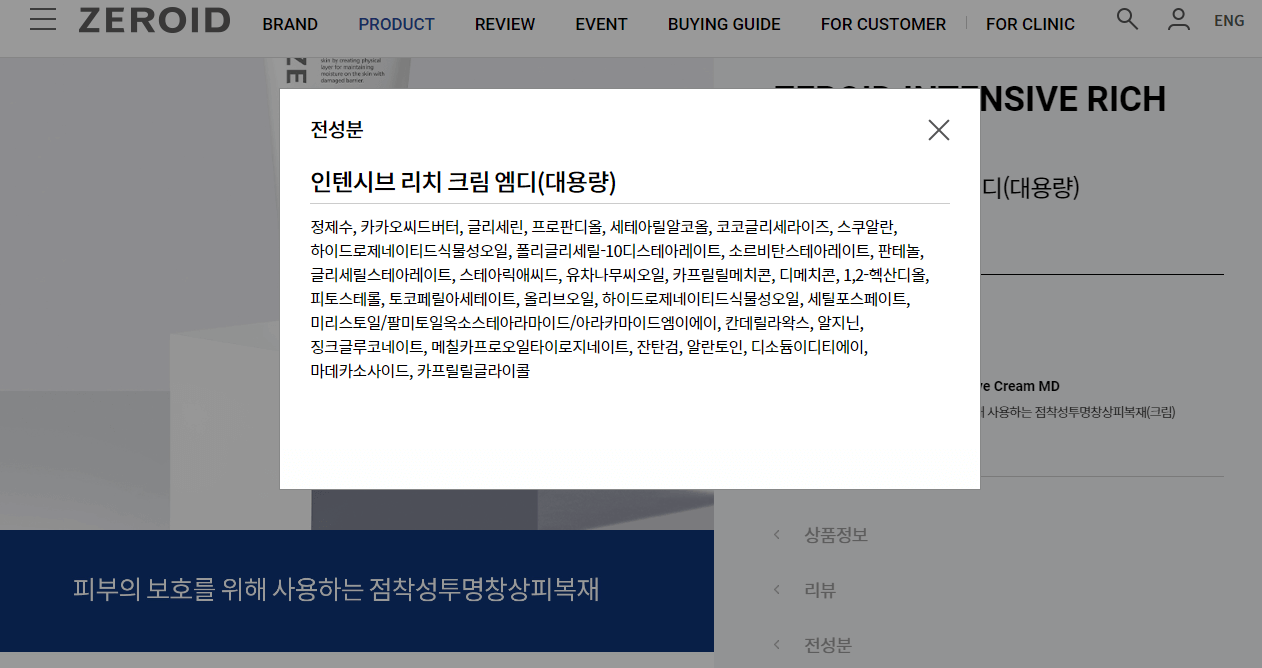Click the title 인텐시브 리치 크림 엠디(대용량)
This screenshot has width=1262, height=668.
point(463,182)
